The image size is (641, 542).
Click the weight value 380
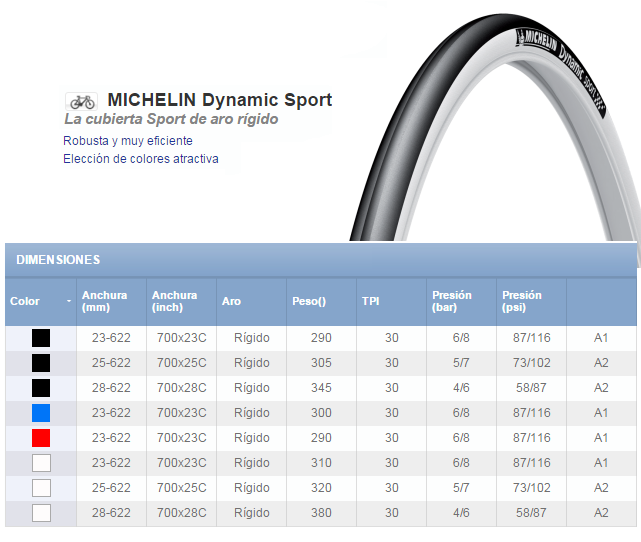coord(321,513)
